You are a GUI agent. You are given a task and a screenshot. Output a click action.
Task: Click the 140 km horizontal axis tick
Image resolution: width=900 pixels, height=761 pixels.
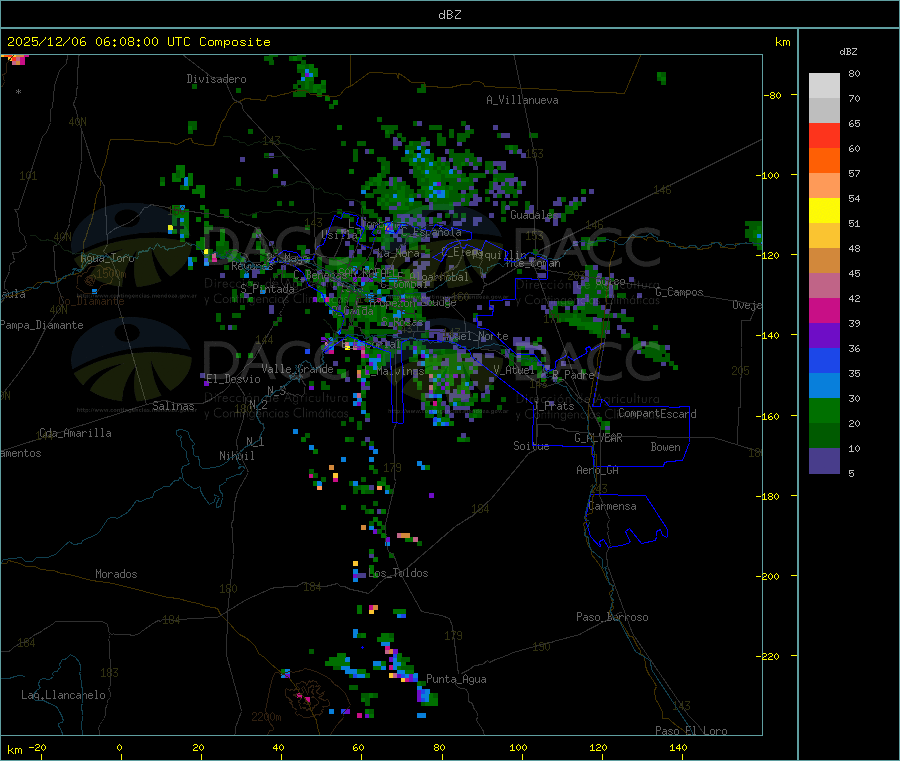point(678,747)
